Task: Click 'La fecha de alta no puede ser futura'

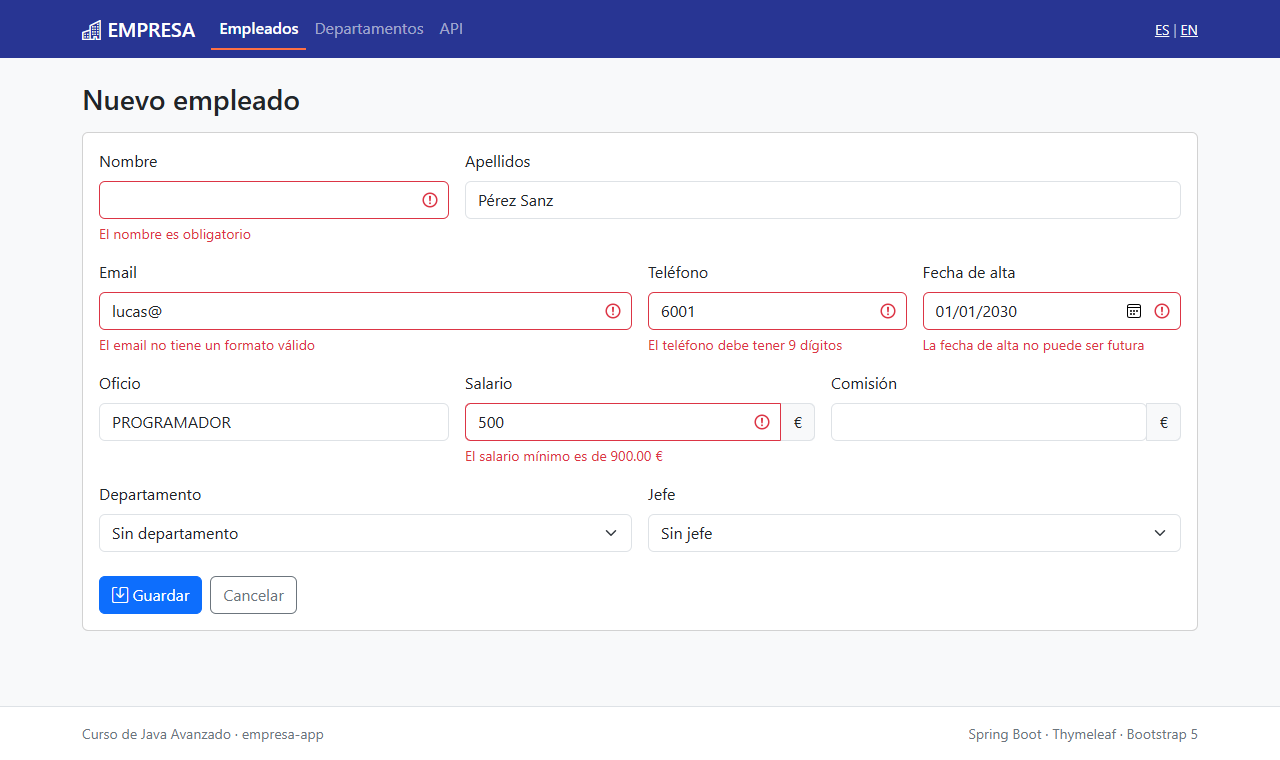Action: pyautogui.click(x=1033, y=345)
